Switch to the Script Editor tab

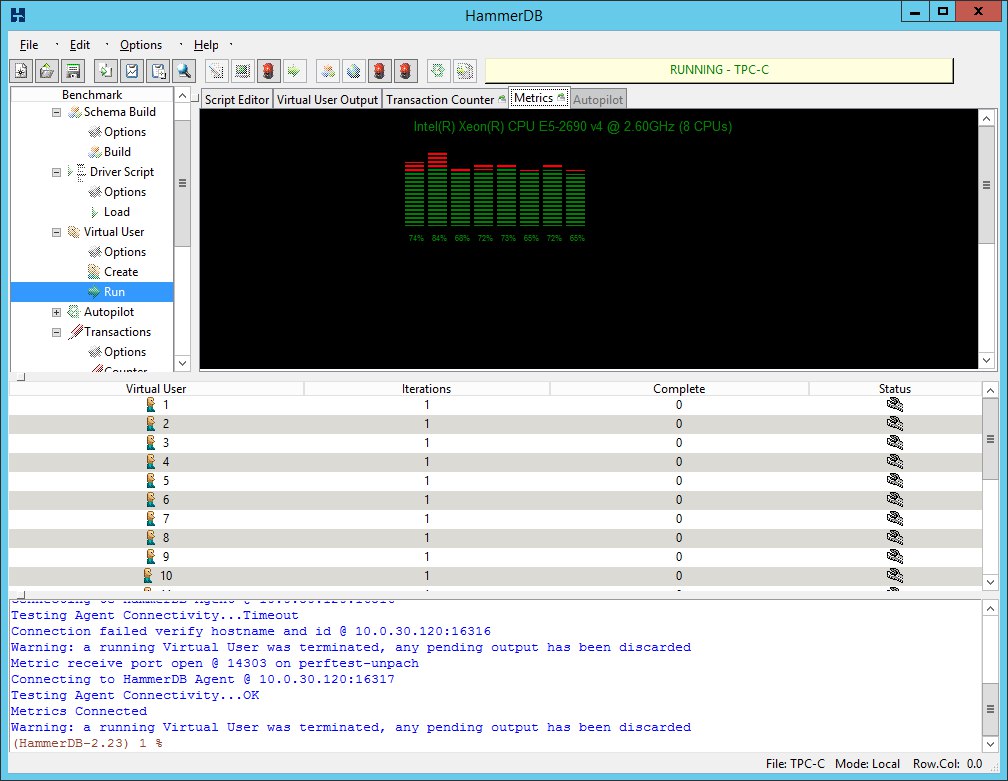[237, 100]
